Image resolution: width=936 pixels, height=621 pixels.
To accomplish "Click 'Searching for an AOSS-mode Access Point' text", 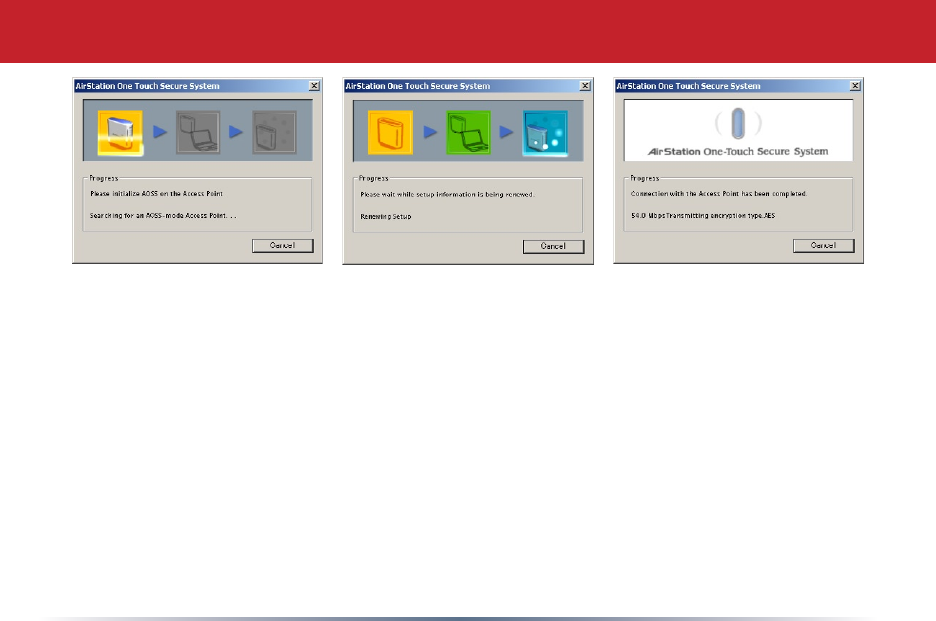I will pos(163,216).
